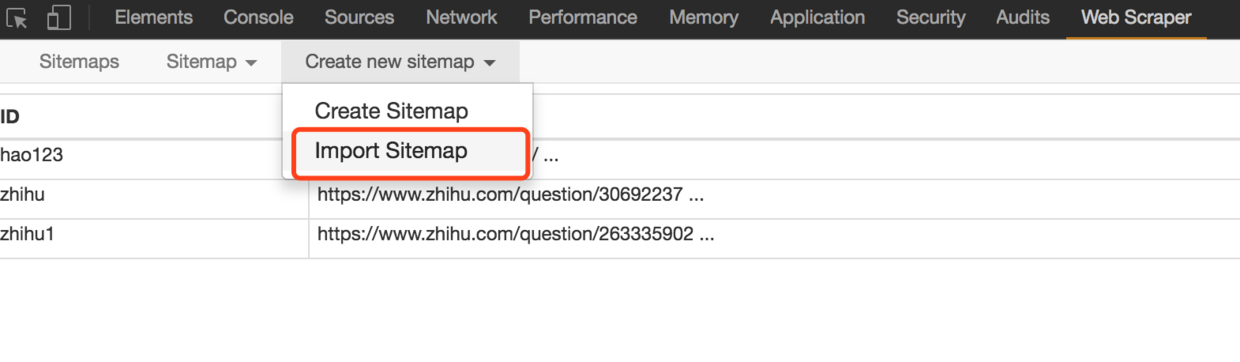Image resolution: width=1240 pixels, height=362 pixels.
Task: Go to the Network tab
Action: coord(461,18)
